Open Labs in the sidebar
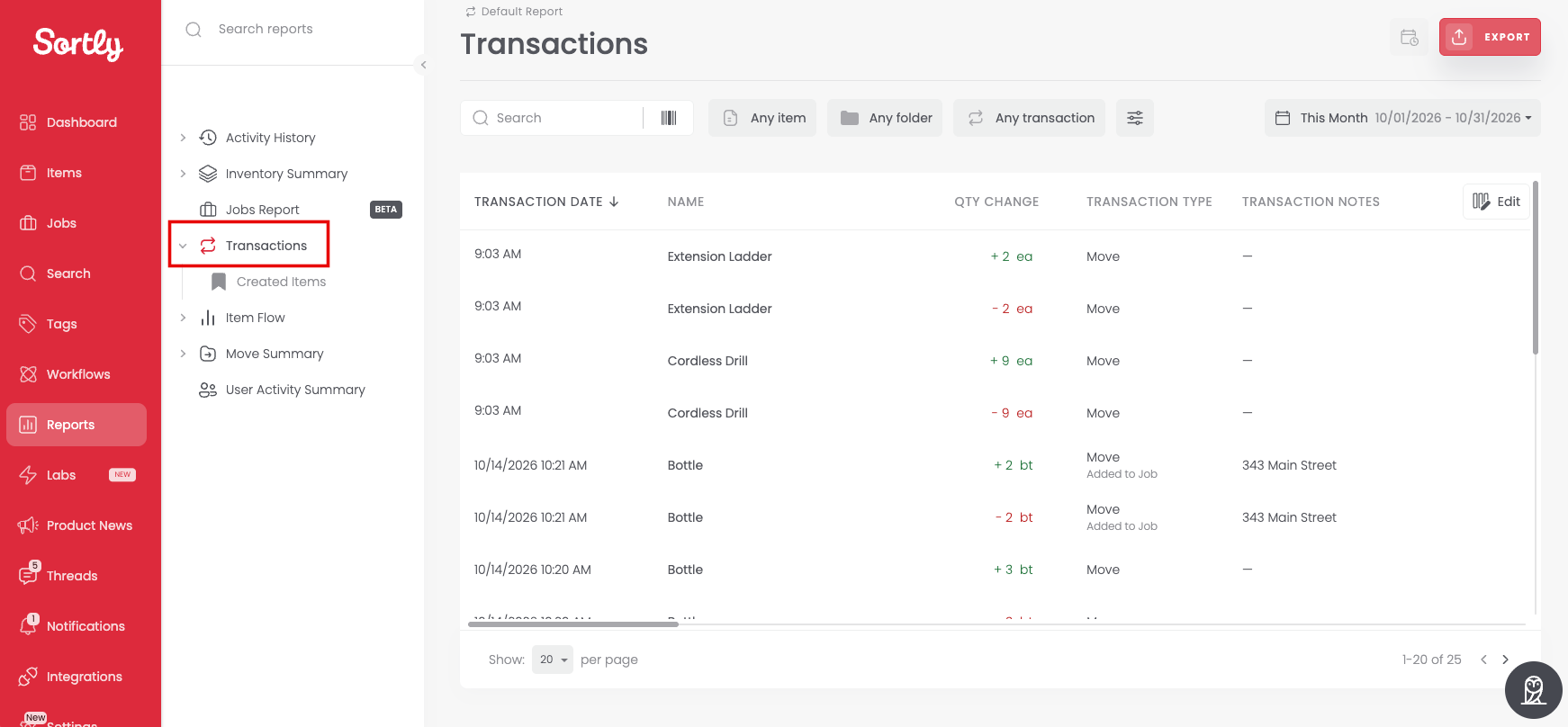 (77, 475)
